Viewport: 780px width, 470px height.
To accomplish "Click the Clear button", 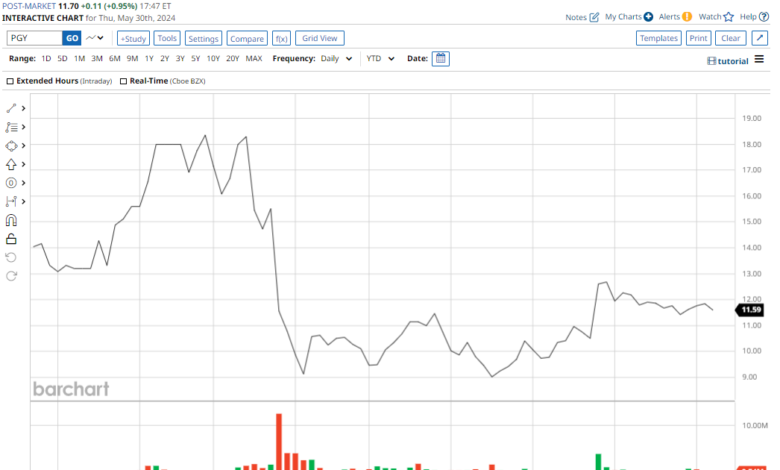I will click(x=731, y=38).
